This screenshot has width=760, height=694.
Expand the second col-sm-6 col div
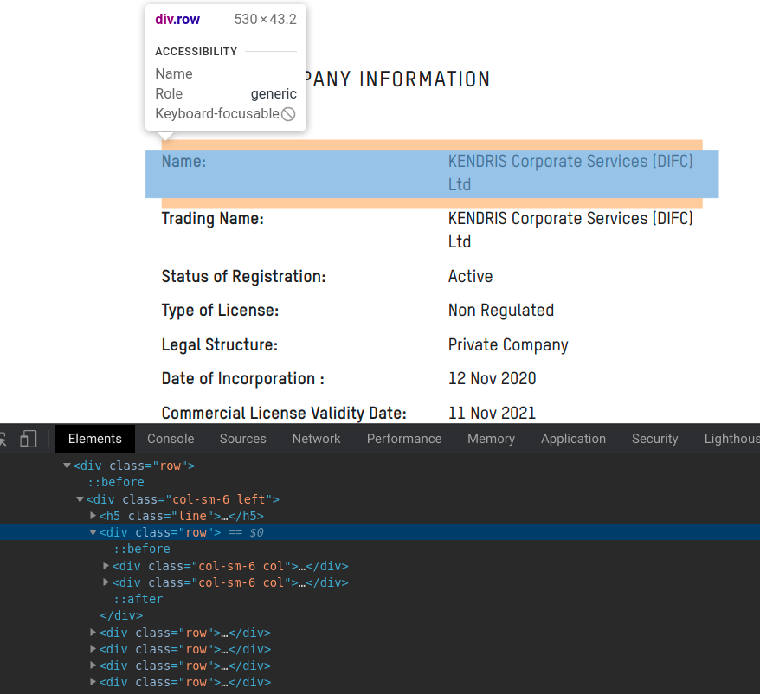pos(106,582)
